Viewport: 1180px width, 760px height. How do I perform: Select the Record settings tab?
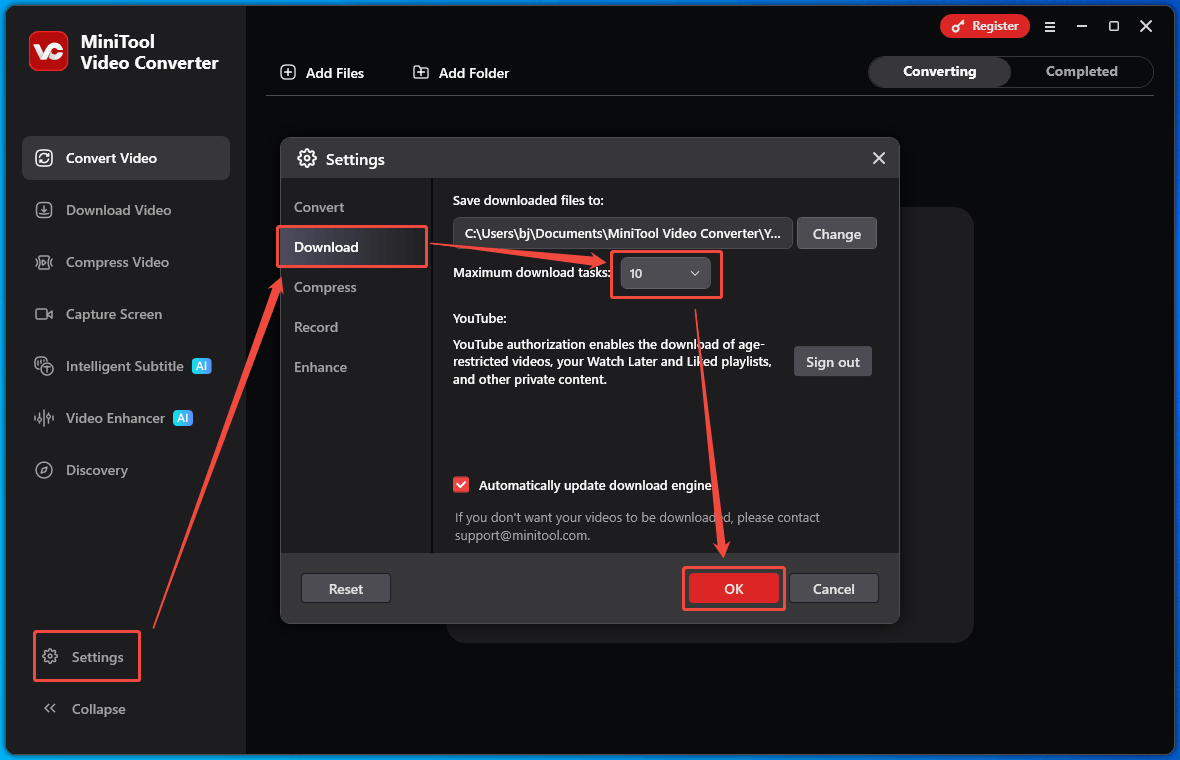tap(316, 327)
